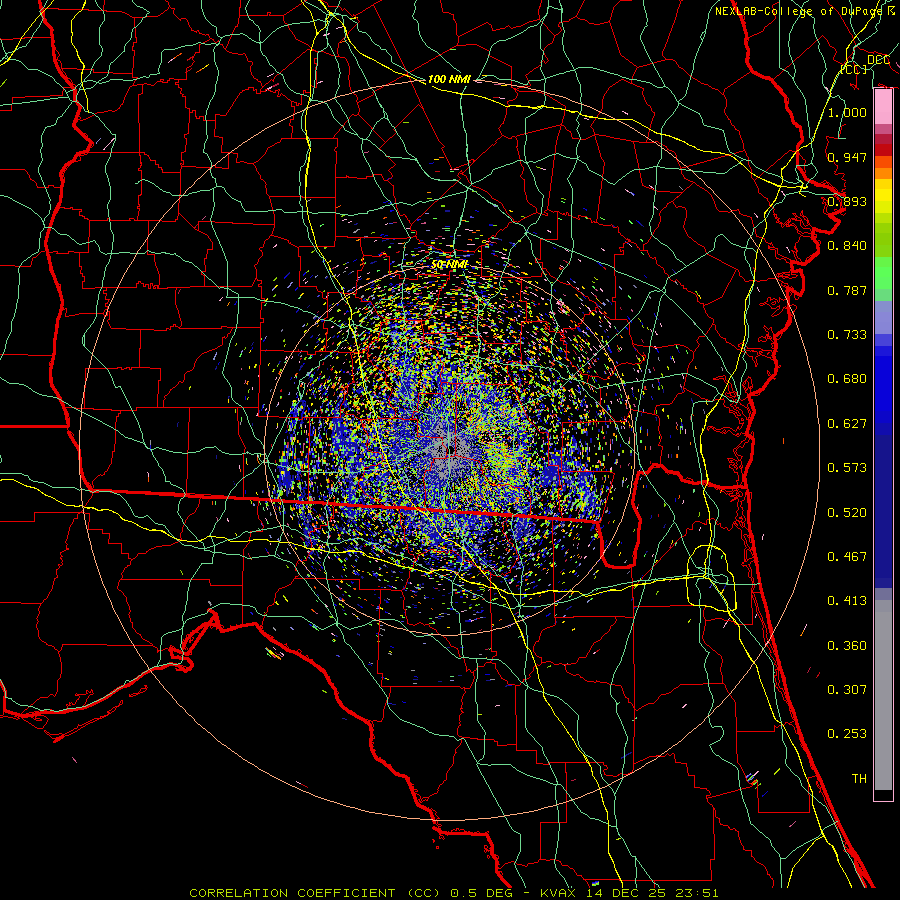
Task: Click the 100 NMI range ring label
Action: [x=449, y=79]
